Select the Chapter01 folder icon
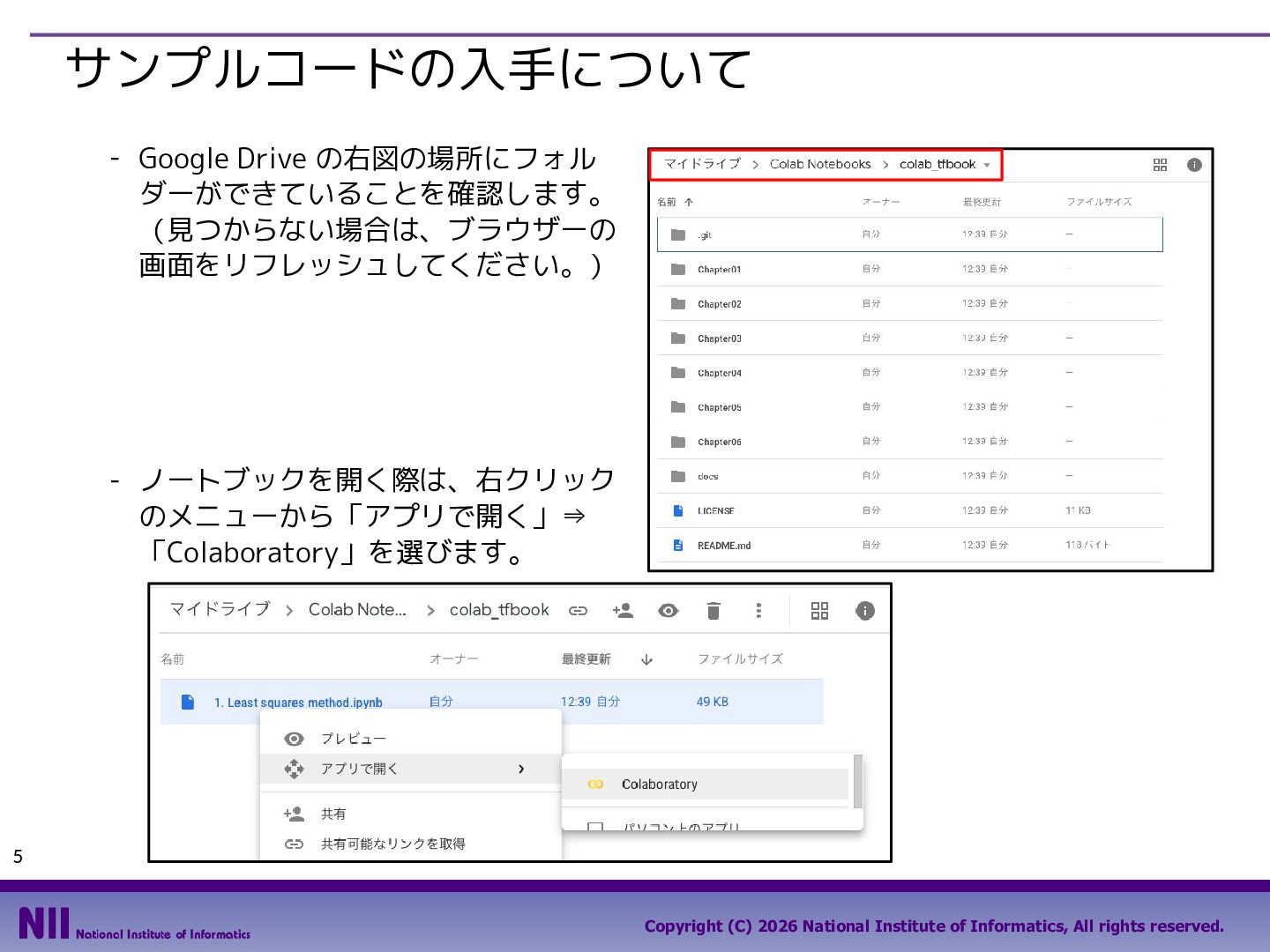Image resolution: width=1270 pixels, height=952 pixels. pos(678,269)
